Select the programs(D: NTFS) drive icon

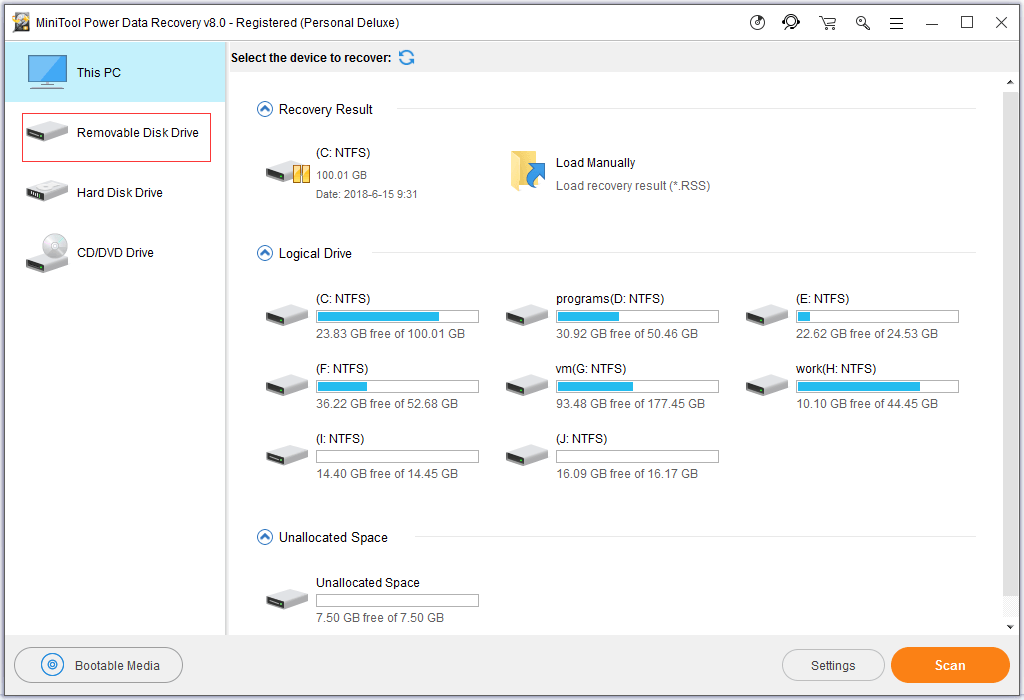(526, 315)
